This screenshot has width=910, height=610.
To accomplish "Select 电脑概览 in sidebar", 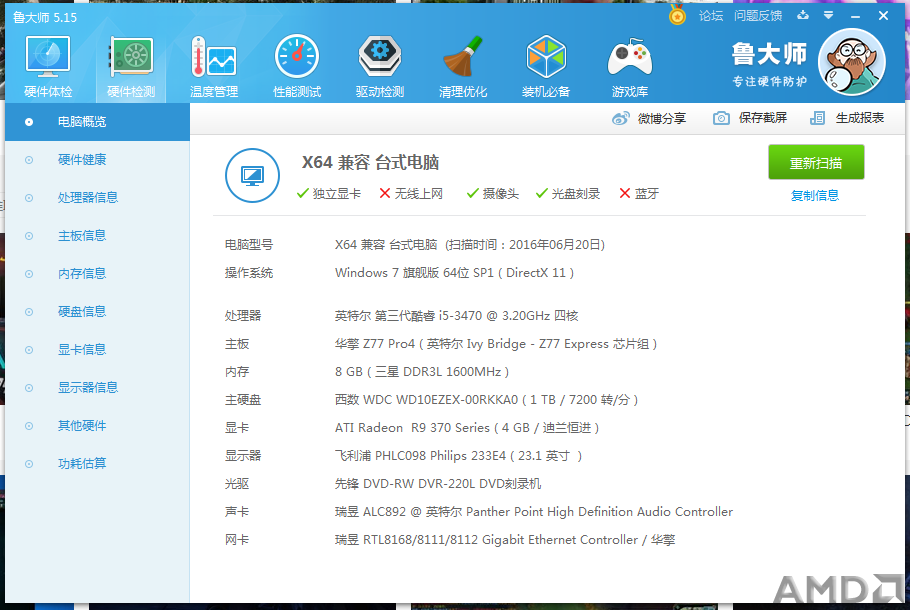I will pos(97,122).
